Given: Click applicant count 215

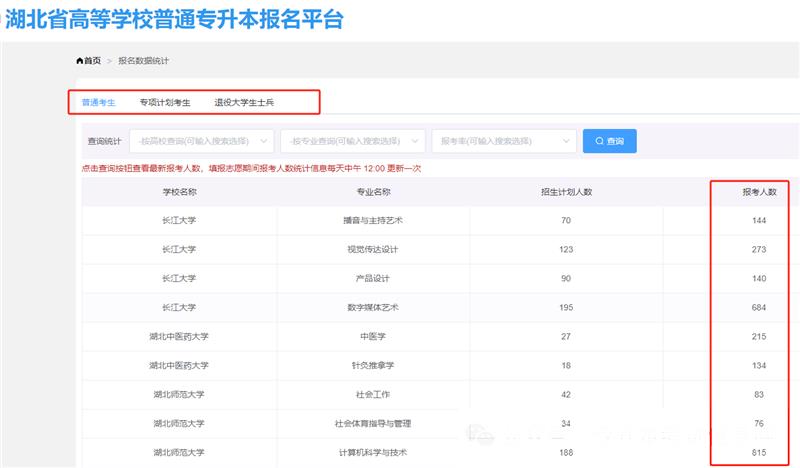Looking at the screenshot, I should click(x=759, y=337).
